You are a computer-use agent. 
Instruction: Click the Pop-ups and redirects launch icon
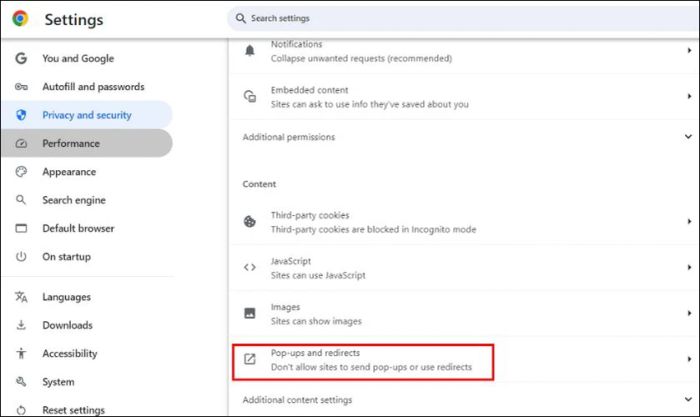250,359
